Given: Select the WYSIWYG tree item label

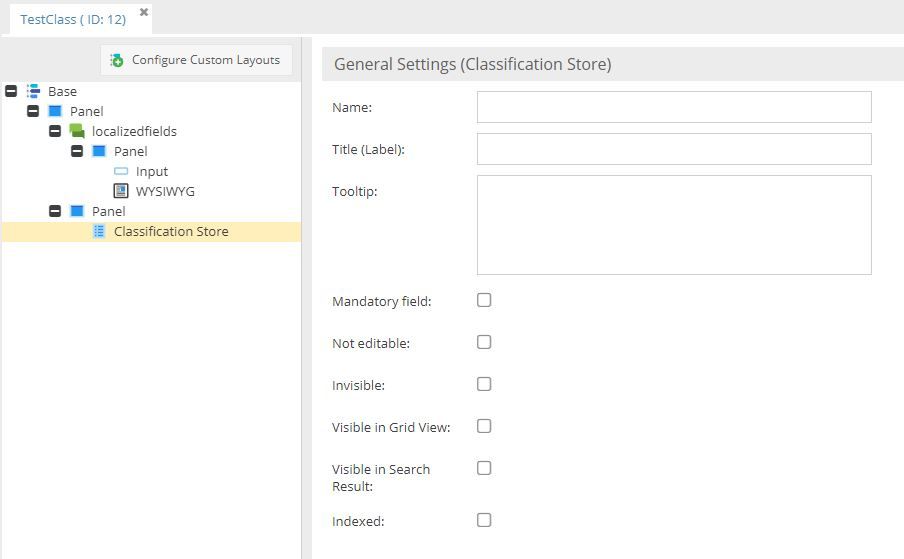Looking at the screenshot, I should pyautogui.click(x=165, y=191).
